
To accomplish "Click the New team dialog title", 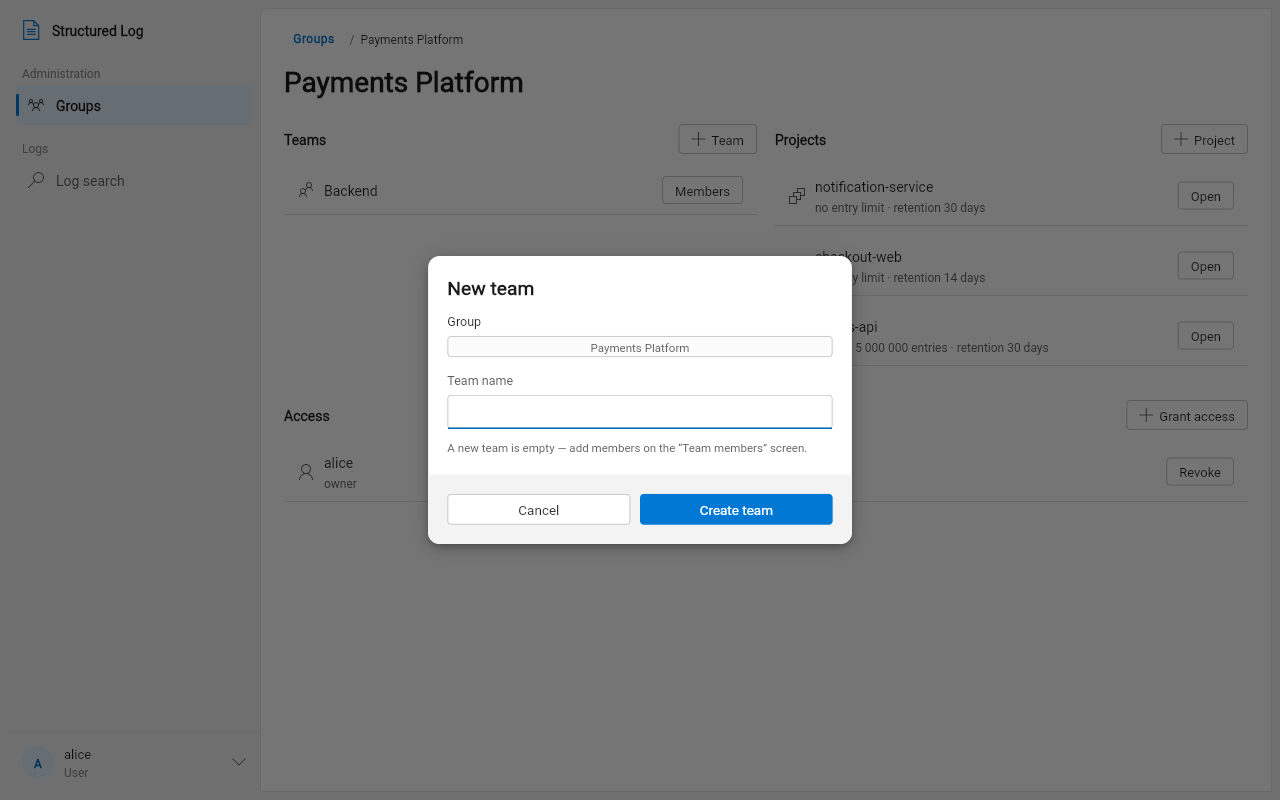I will (490, 288).
